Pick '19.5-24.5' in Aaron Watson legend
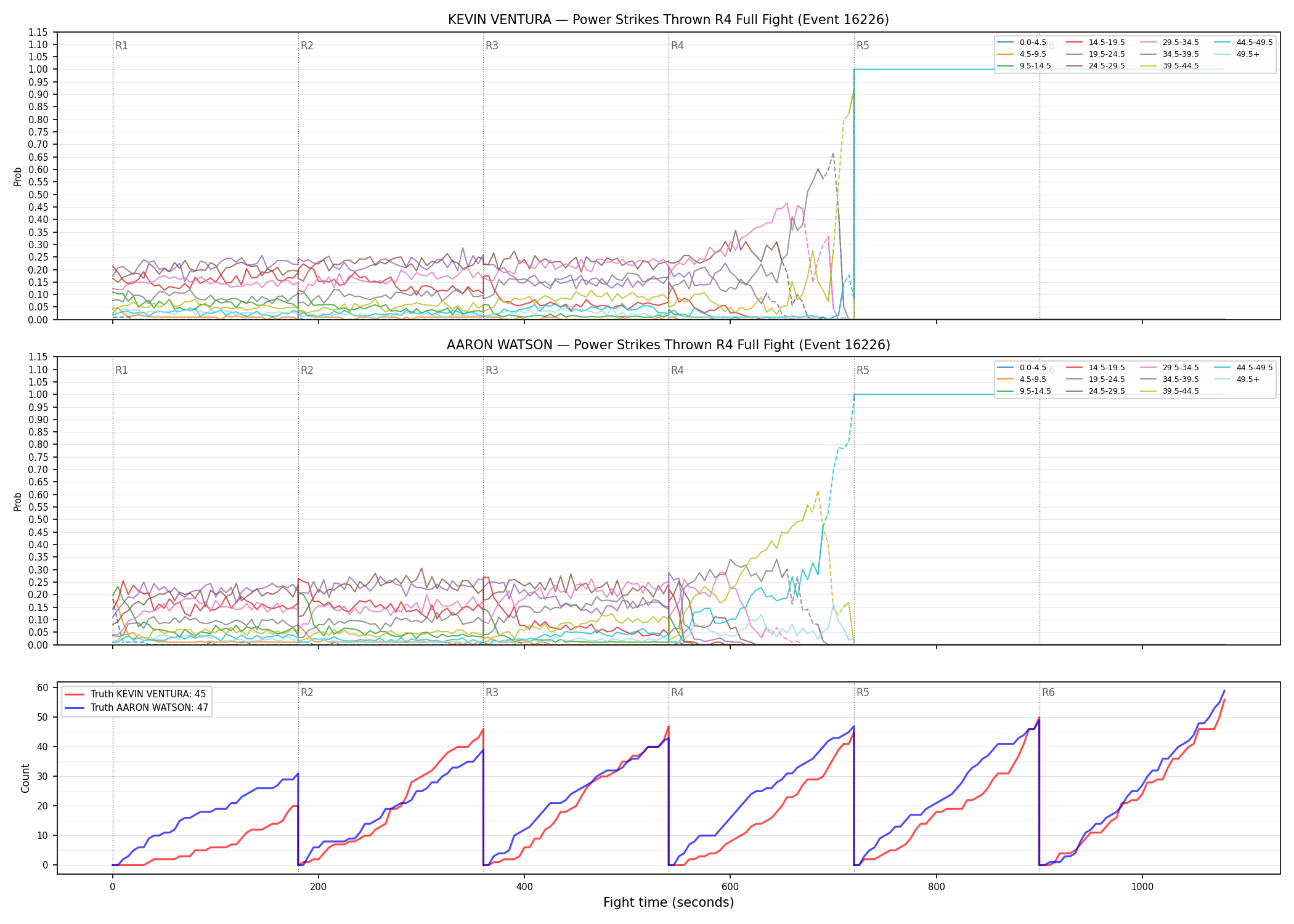 pos(1096,379)
